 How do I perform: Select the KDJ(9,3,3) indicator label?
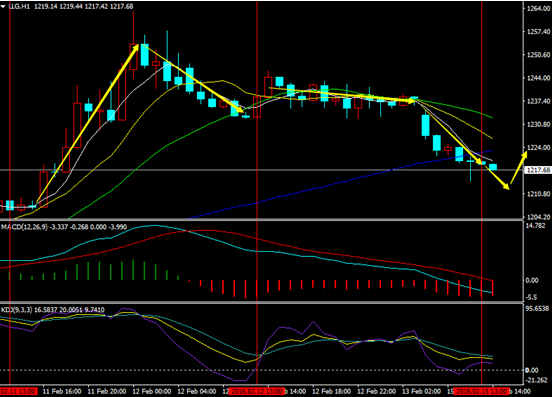[x=17, y=310]
